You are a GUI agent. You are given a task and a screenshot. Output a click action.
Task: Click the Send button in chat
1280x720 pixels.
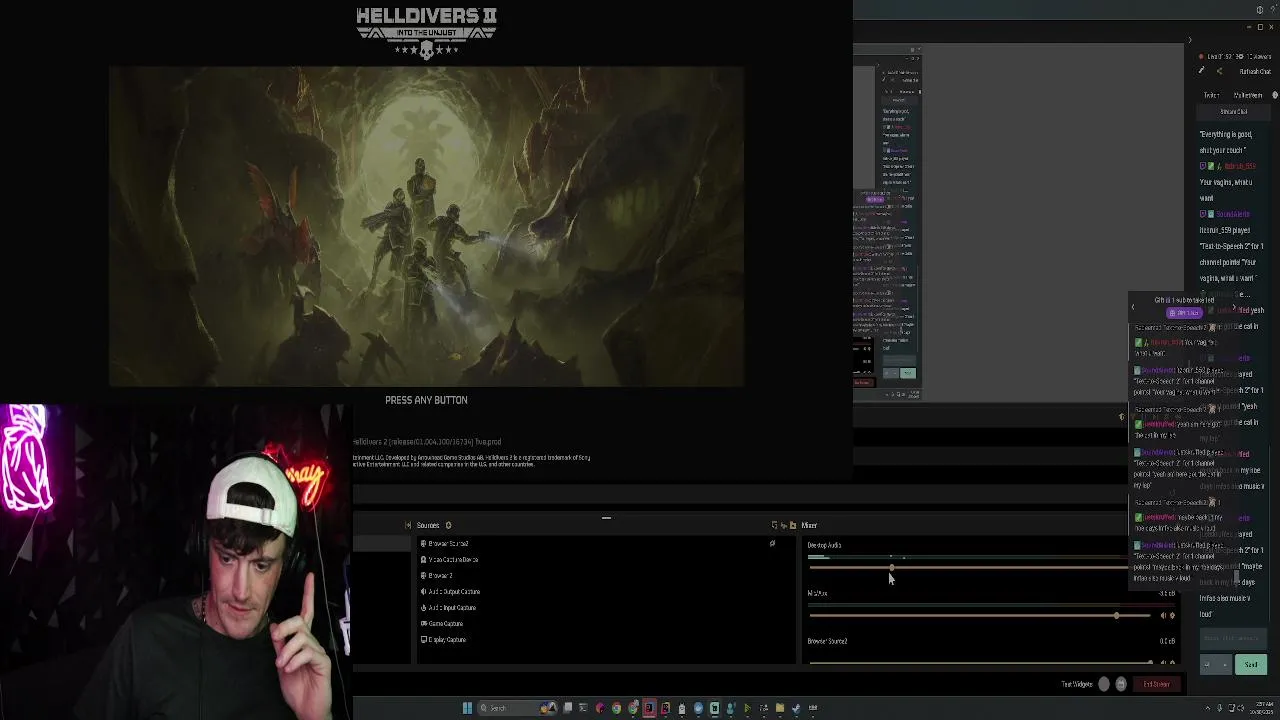pyautogui.click(x=1251, y=664)
